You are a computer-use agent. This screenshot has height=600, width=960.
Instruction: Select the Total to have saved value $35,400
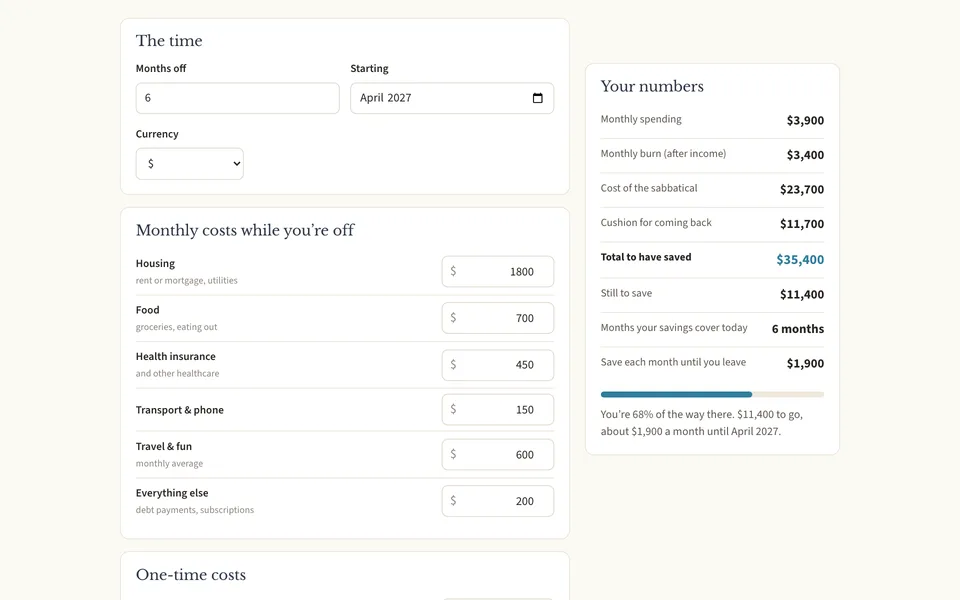click(800, 260)
